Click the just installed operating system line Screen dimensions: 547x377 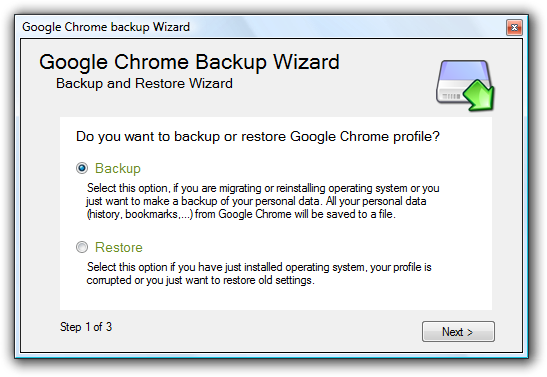click(259, 267)
